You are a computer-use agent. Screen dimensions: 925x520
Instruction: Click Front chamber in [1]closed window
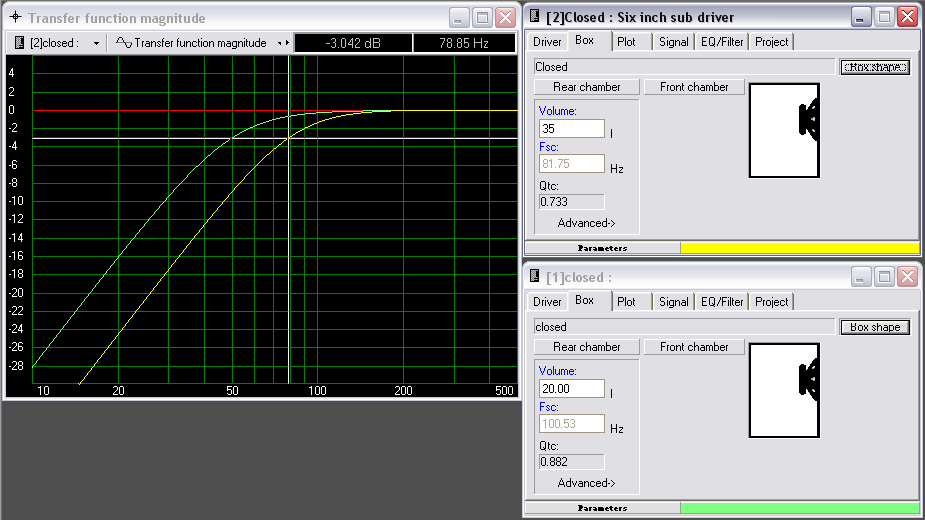(x=694, y=346)
